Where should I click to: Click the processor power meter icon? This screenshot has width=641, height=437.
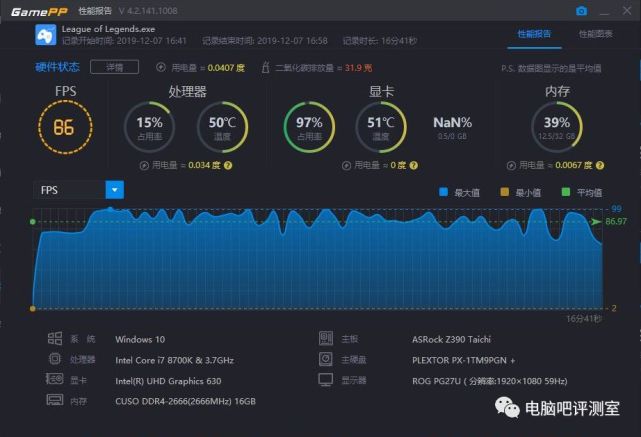[144, 166]
